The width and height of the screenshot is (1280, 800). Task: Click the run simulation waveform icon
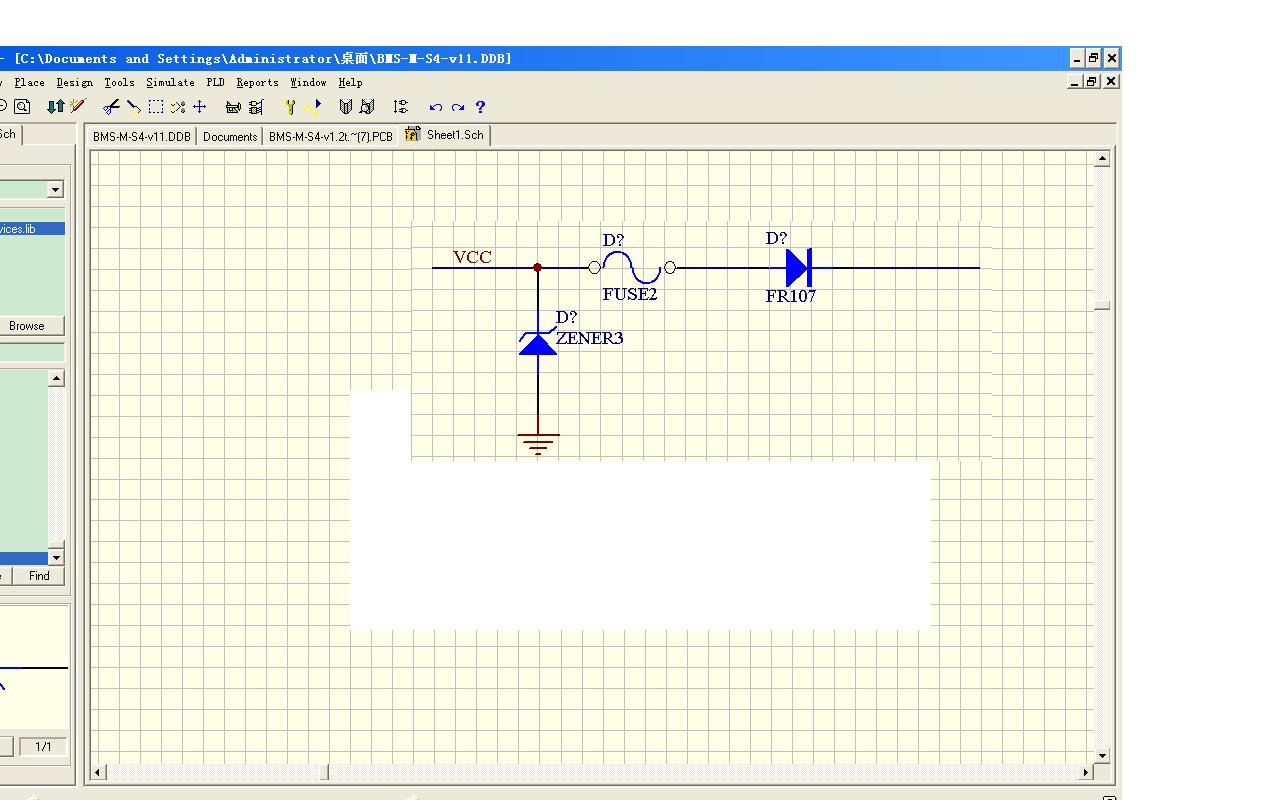pyautogui.click(x=313, y=106)
